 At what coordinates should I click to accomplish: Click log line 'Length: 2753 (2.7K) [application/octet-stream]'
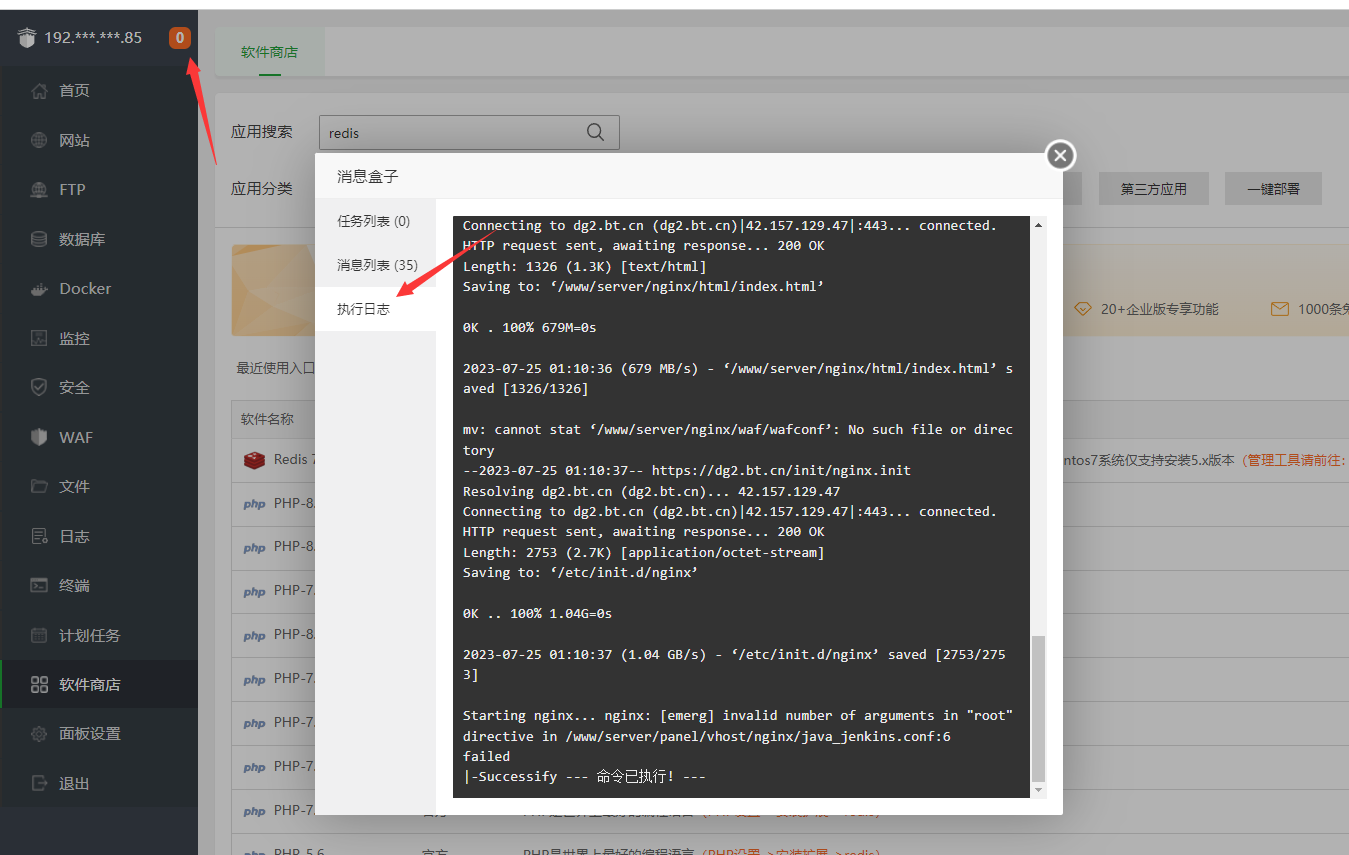(x=643, y=552)
